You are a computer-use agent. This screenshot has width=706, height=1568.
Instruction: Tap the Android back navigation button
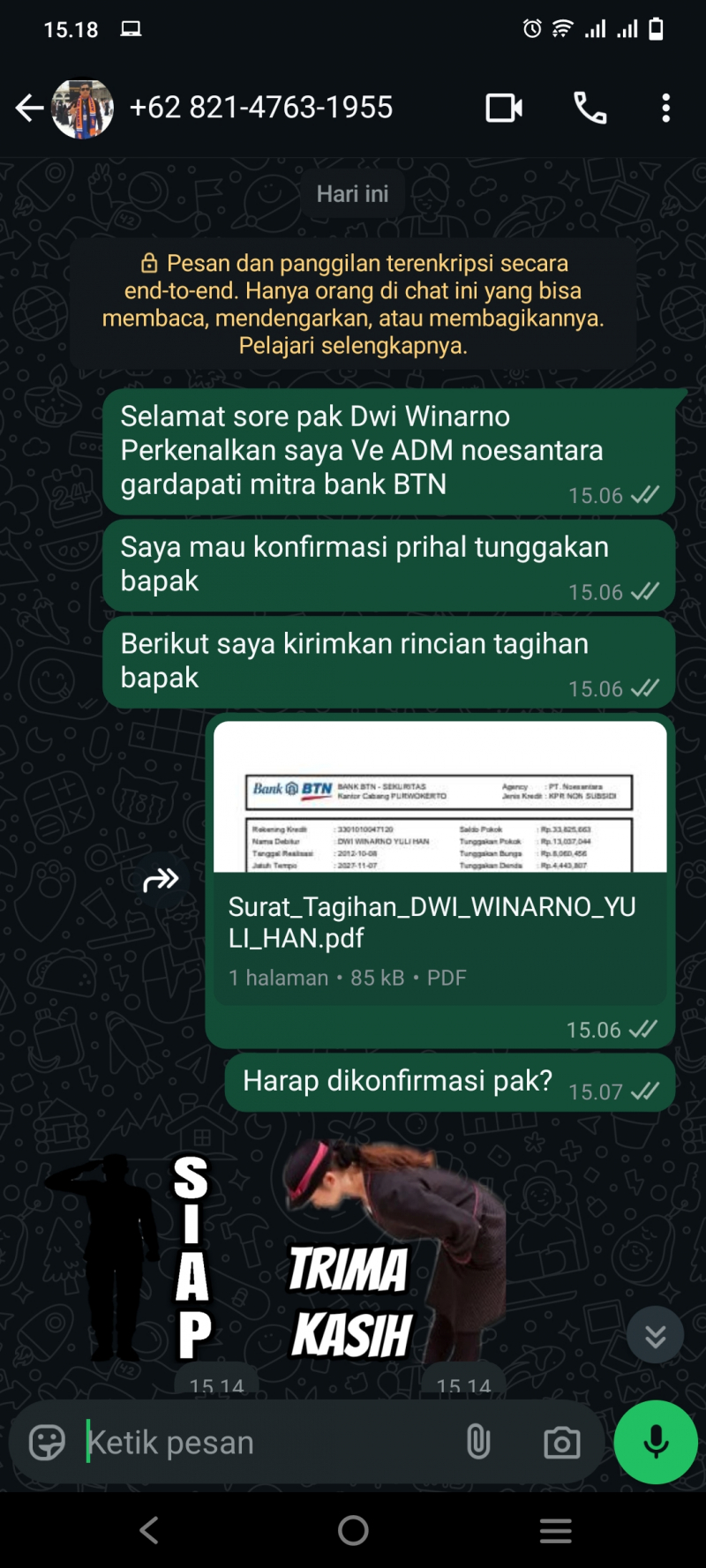[149, 1530]
